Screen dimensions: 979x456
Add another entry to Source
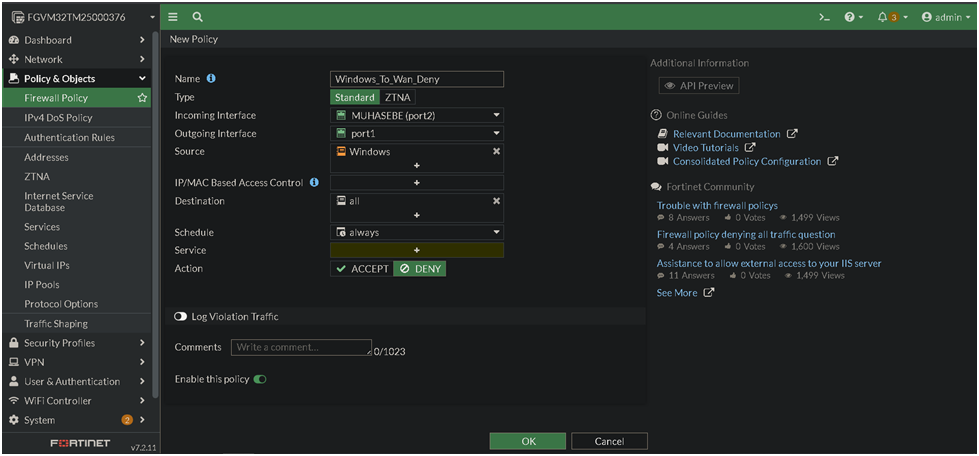pos(416,166)
